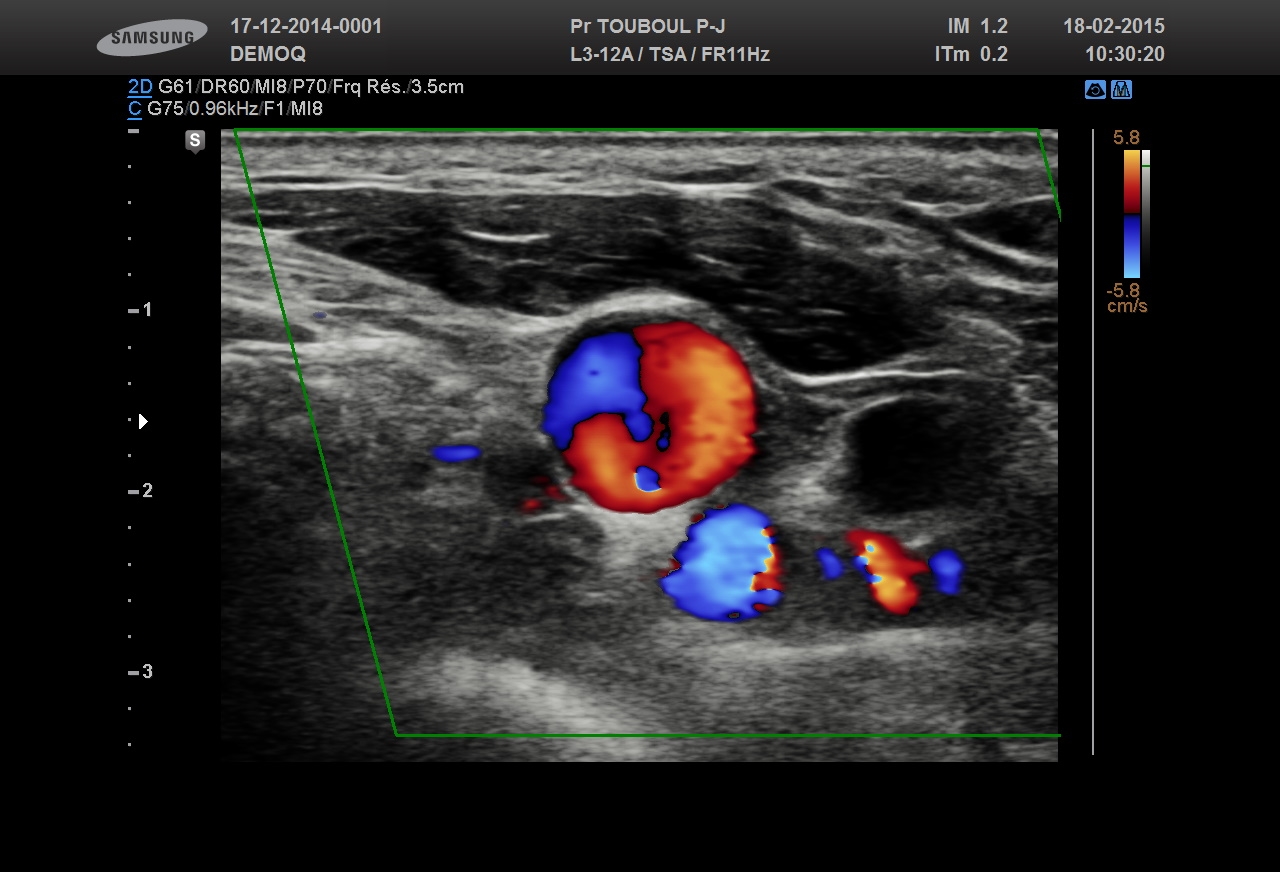The height and width of the screenshot is (872, 1280).
Task: Click the grayscale bar beside the color map
Action: pyautogui.click(x=1146, y=210)
